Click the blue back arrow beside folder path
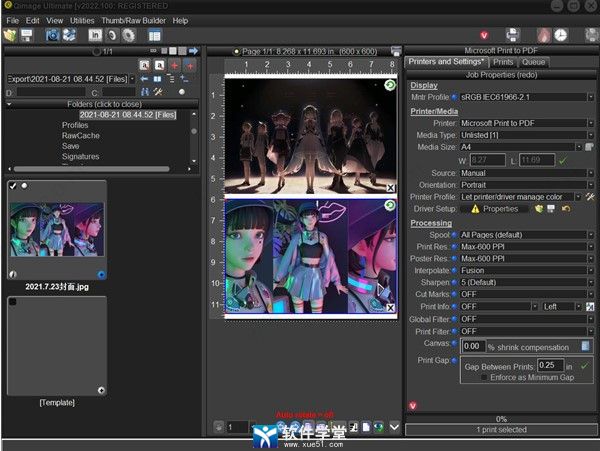This screenshot has height=451, width=600. pyautogui.click(x=144, y=79)
